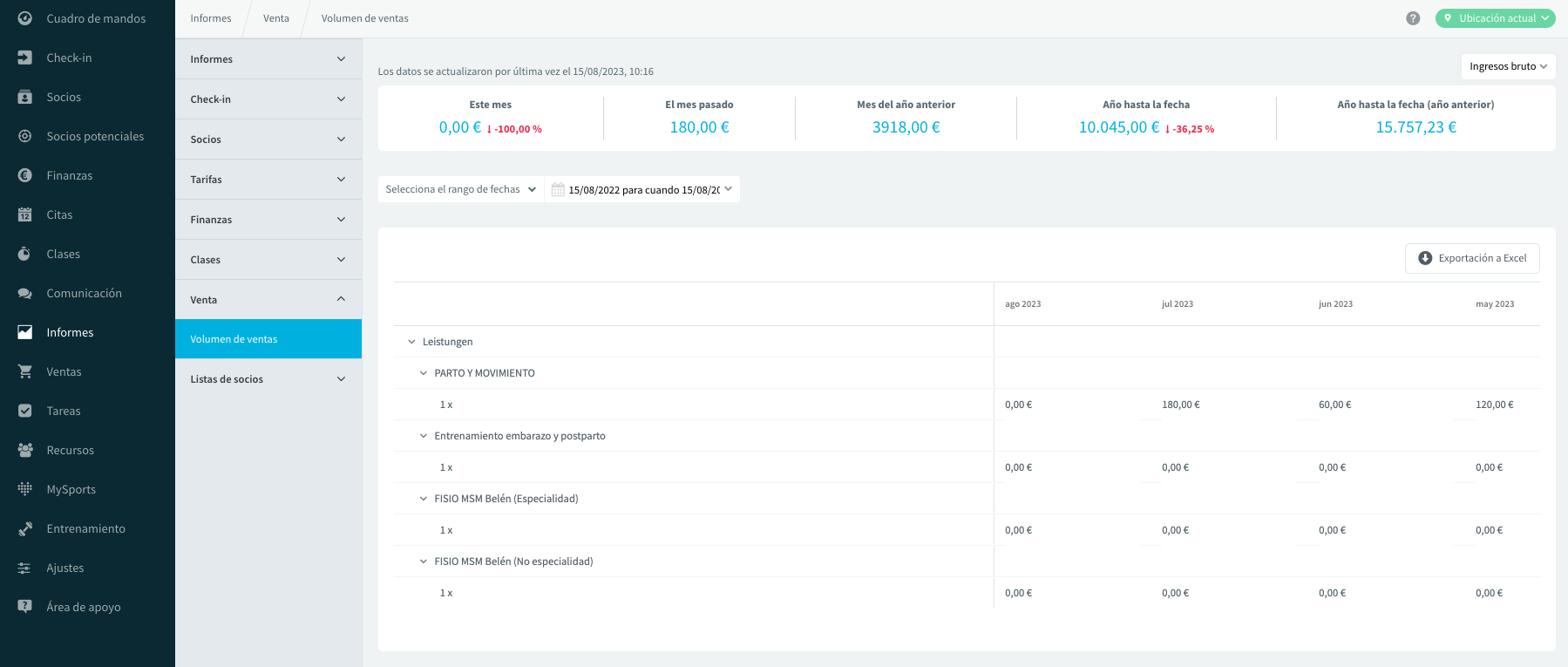This screenshot has height=667, width=1568.
Task: Open Entrenamiento in sidebar
Action: click(87, 528)
